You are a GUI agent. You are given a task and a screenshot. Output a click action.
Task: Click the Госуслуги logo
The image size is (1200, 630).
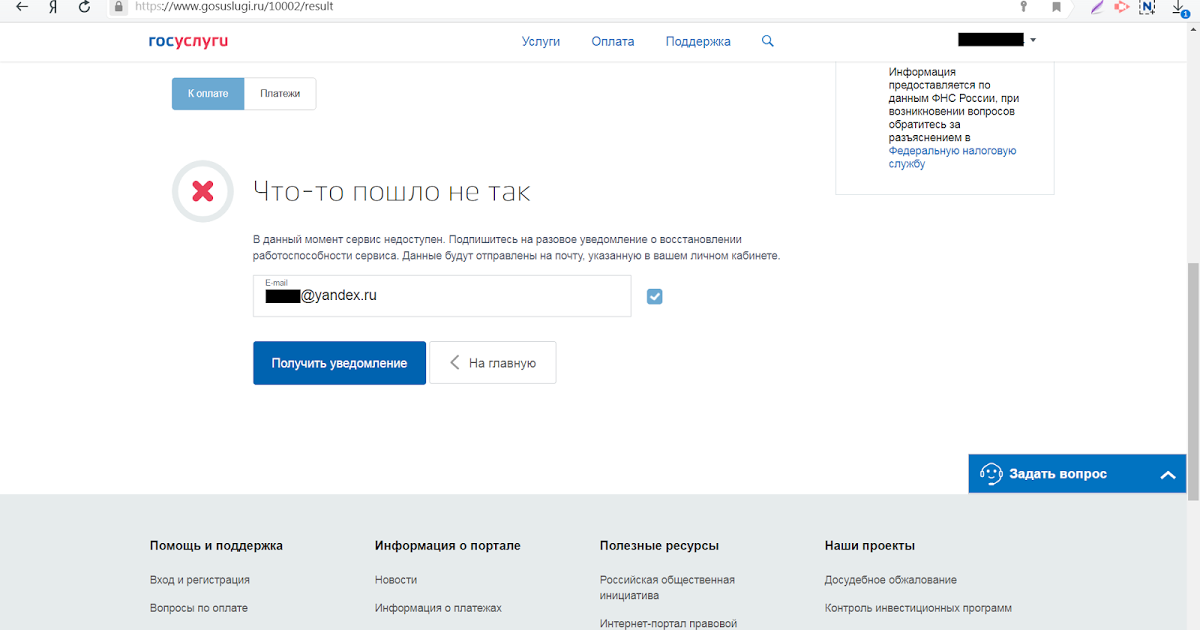pos(188,41)
